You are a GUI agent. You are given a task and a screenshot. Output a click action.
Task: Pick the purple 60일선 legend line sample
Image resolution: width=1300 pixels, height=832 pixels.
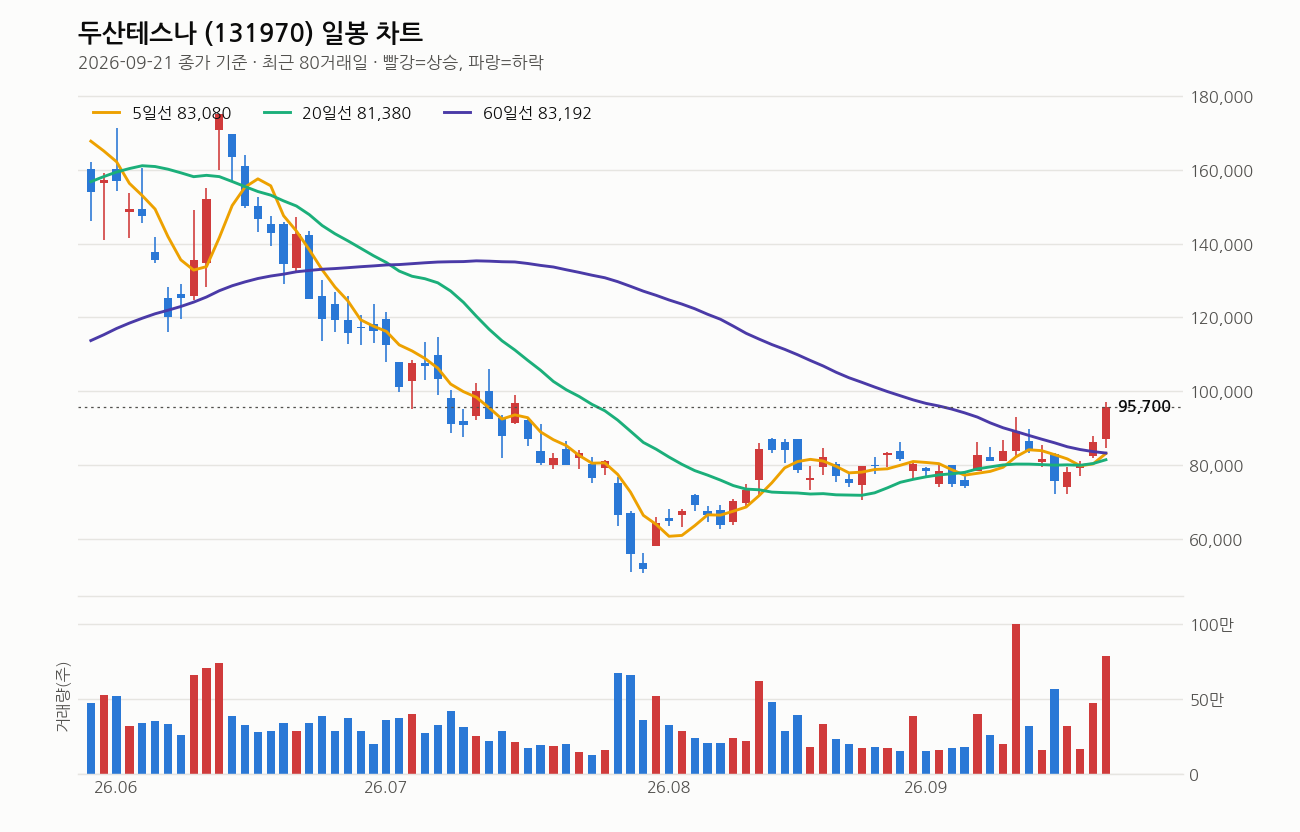pyautogui.click(x=458, y=113)
